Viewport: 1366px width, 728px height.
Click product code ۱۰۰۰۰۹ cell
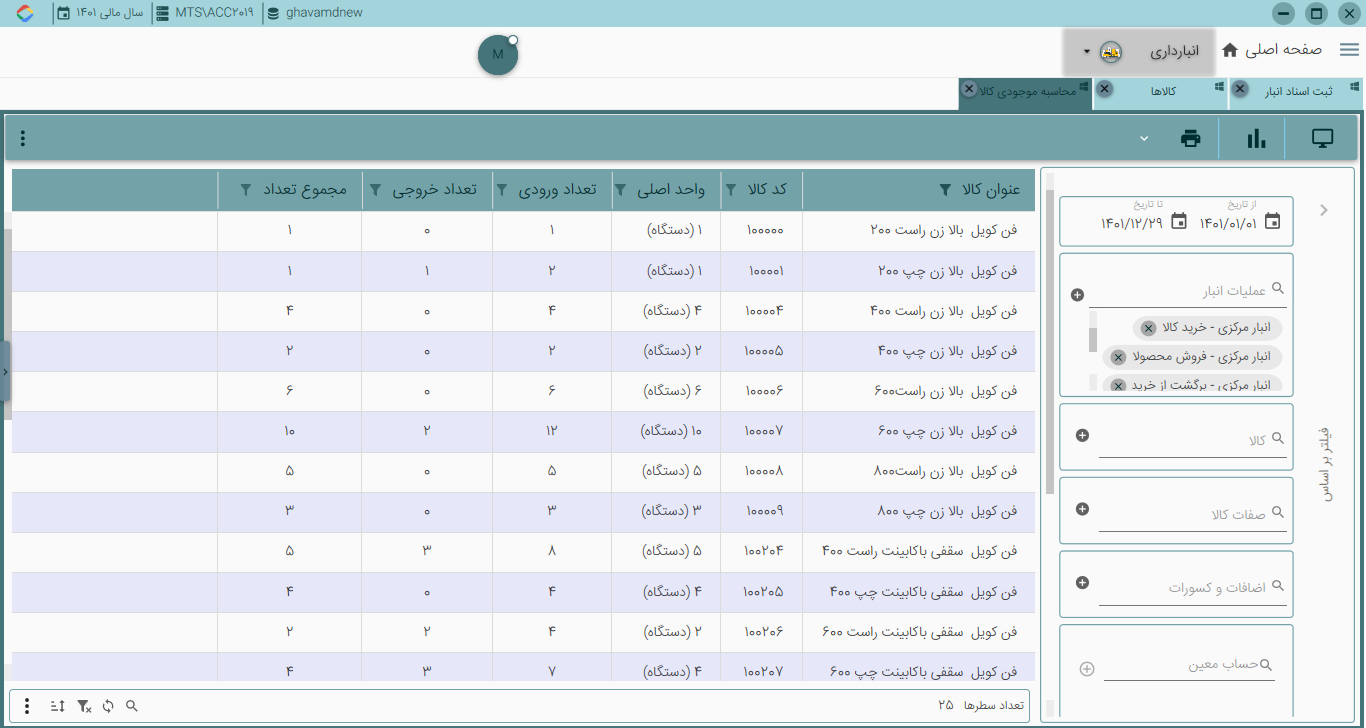click(764, 512)
